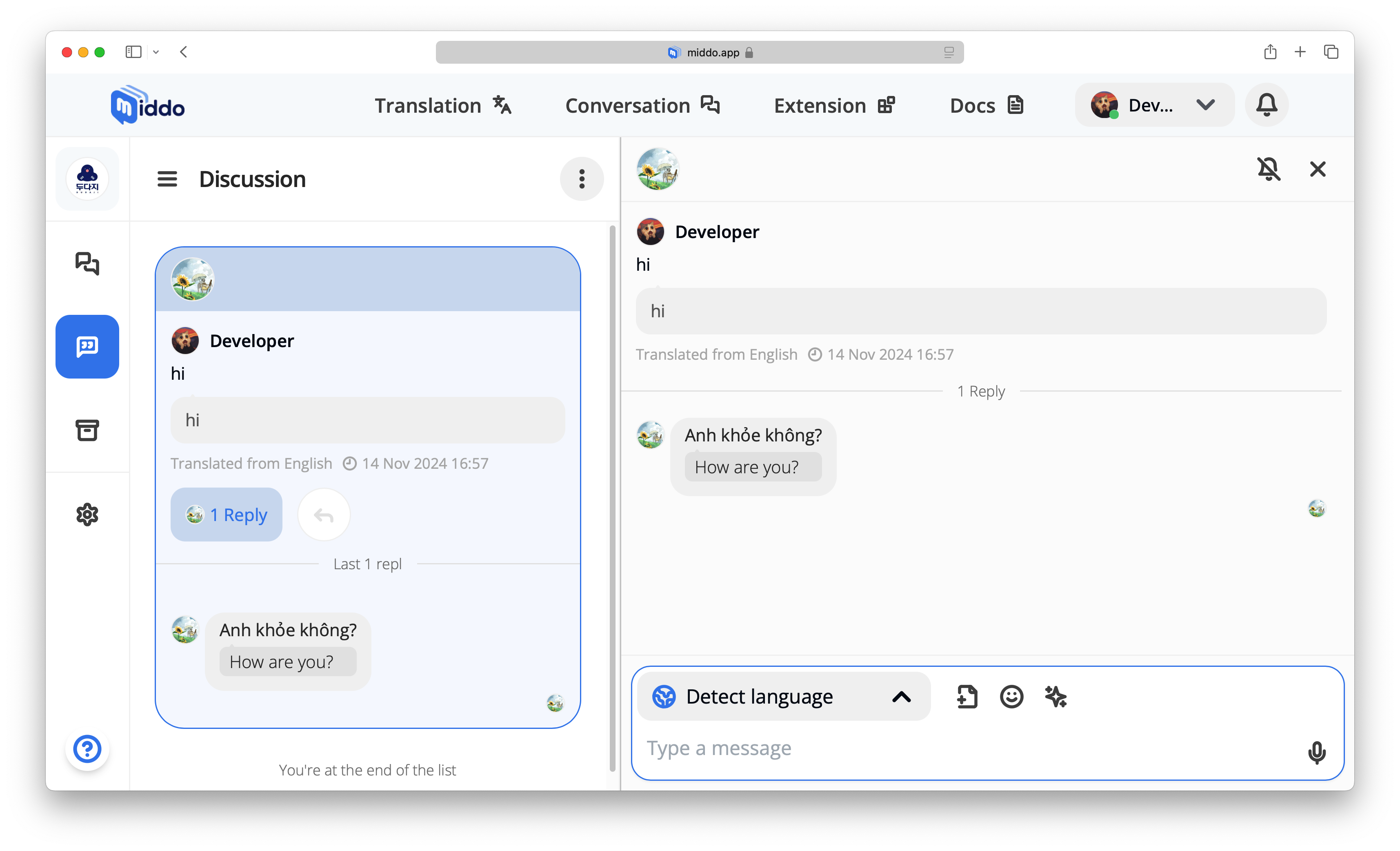Image resolution: width=1400 pixels, height=851 pixels.
Task: Select the Discussion sidebar icon
Action: (x=87, y=346)
